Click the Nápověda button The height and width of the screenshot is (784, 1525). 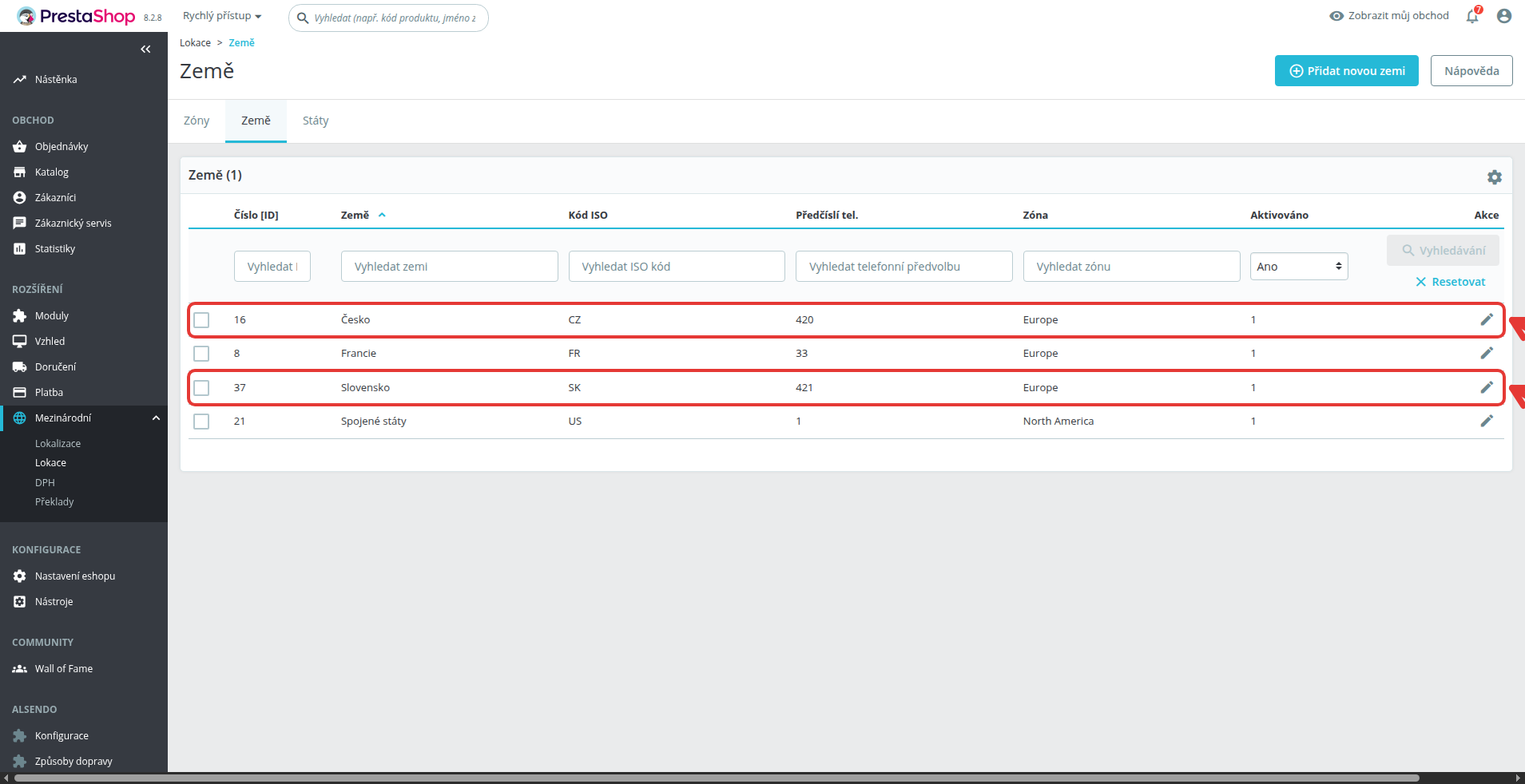pos(1471,71)
